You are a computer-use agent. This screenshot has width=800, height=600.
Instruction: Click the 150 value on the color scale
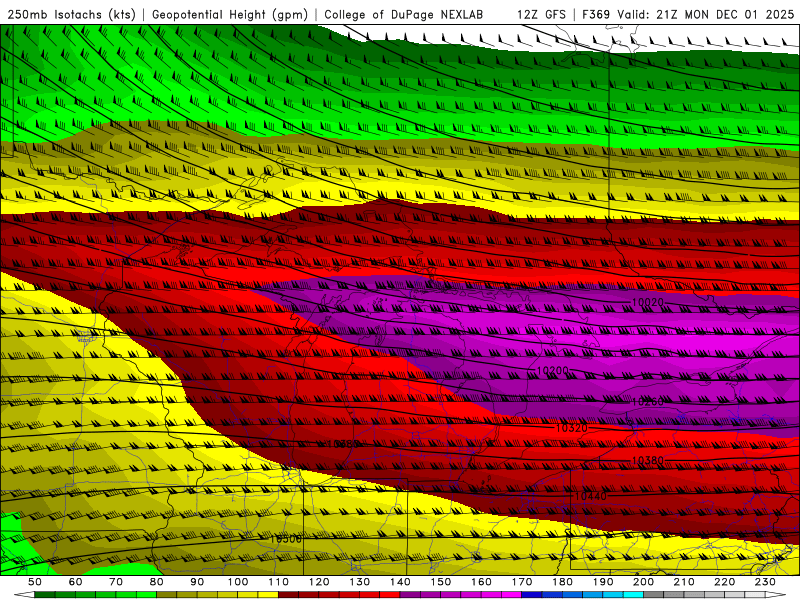[x=441, y=582]
